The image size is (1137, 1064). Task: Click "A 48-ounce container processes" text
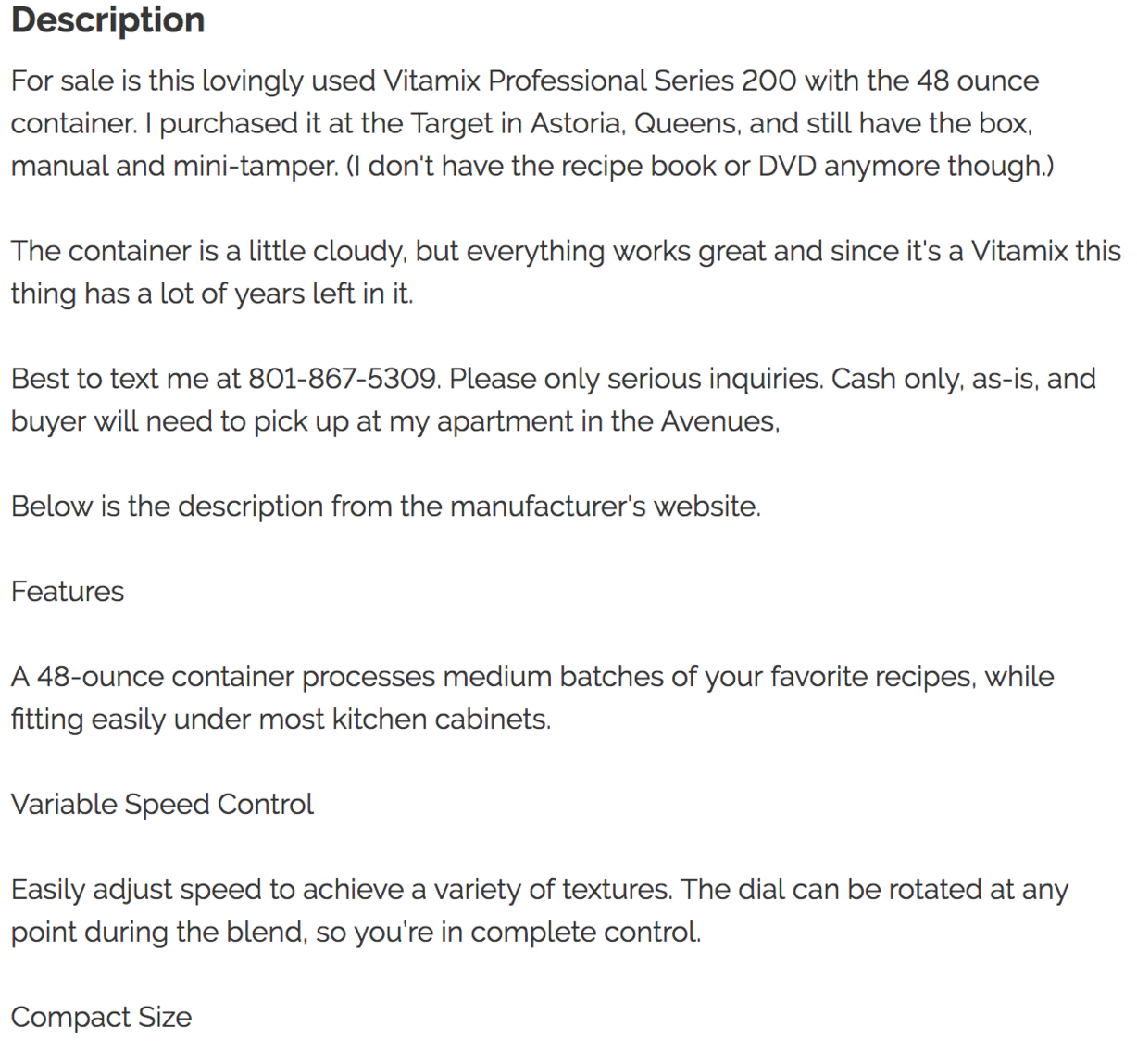click(222, 677)
